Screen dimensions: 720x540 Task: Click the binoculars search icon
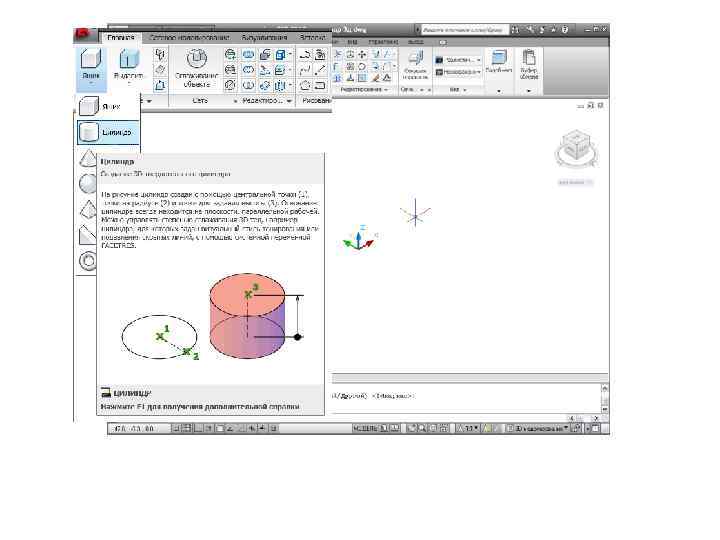coord(515,29)
